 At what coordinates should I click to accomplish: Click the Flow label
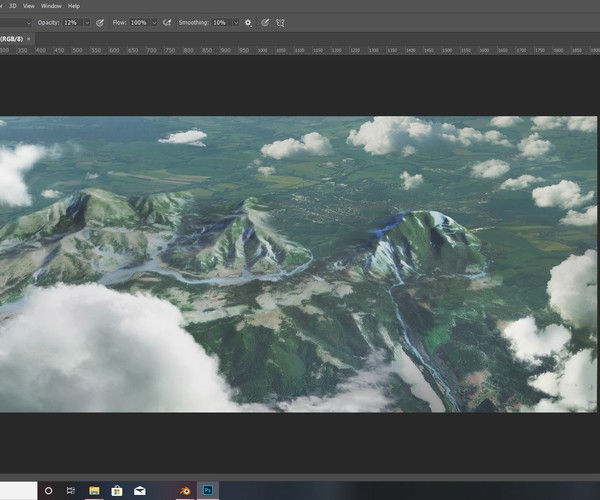(119, 23)
